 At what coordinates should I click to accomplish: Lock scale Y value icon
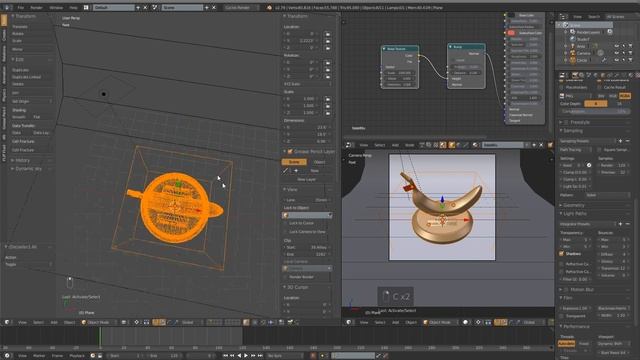pyautogui.click(x=327, y=106)
